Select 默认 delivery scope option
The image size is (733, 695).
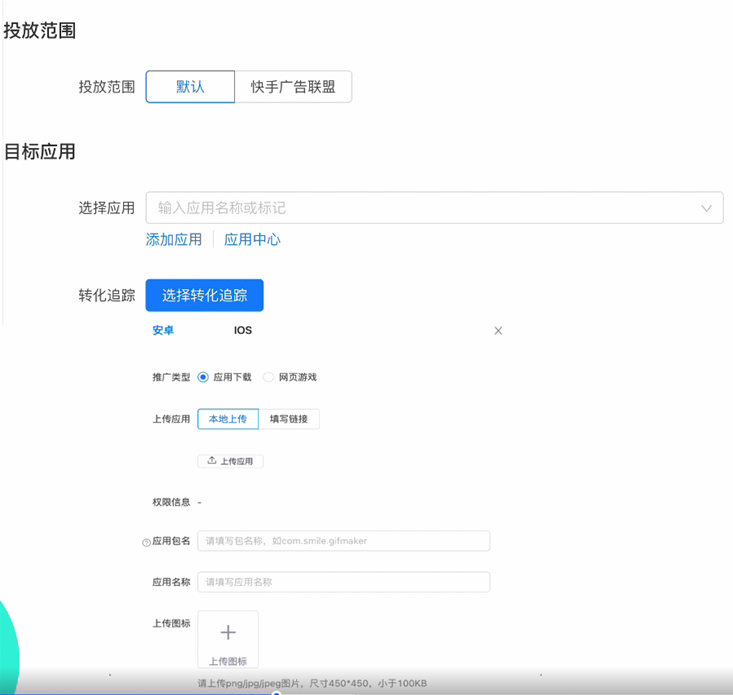point(190,87)
